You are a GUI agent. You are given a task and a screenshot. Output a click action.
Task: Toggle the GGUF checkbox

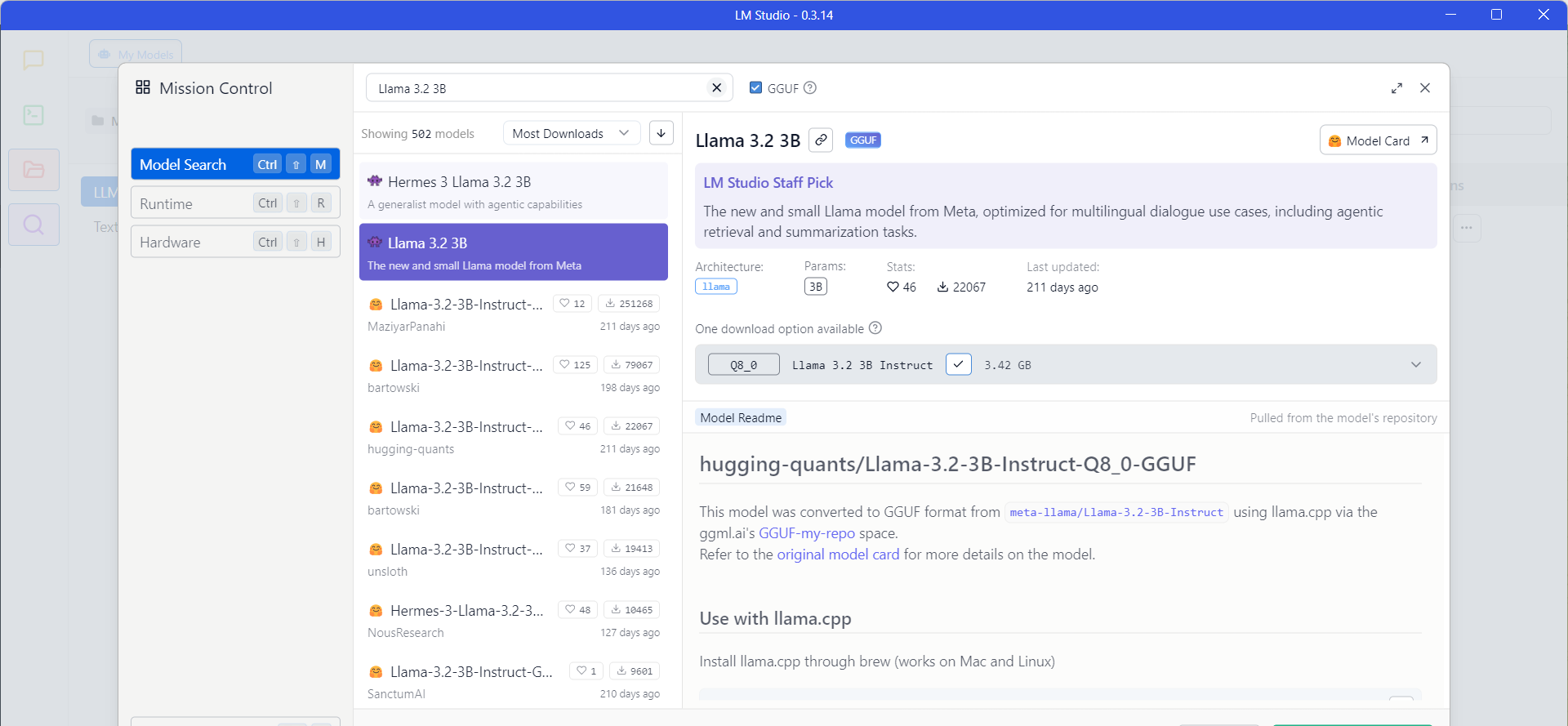click(755, 88)
